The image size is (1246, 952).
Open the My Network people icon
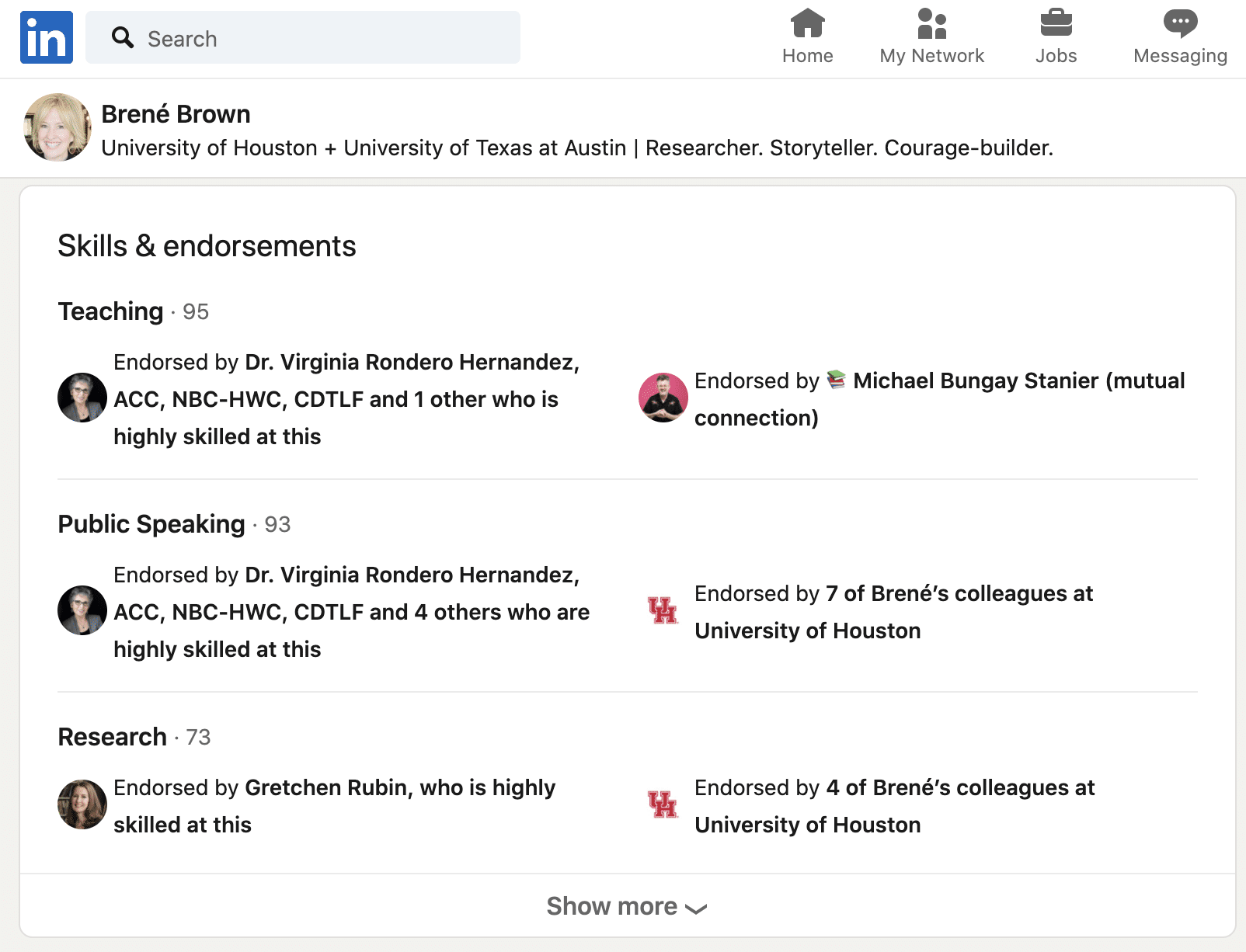click(x=931, y=23)
